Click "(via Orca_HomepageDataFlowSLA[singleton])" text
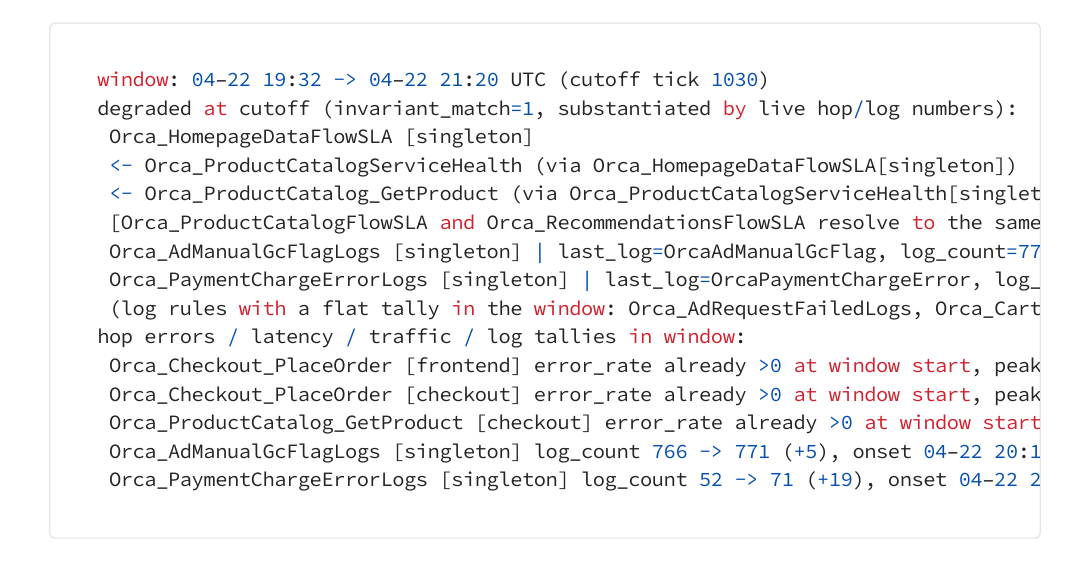The height and width of the screenshot is (580, 1090). (776, 166)
